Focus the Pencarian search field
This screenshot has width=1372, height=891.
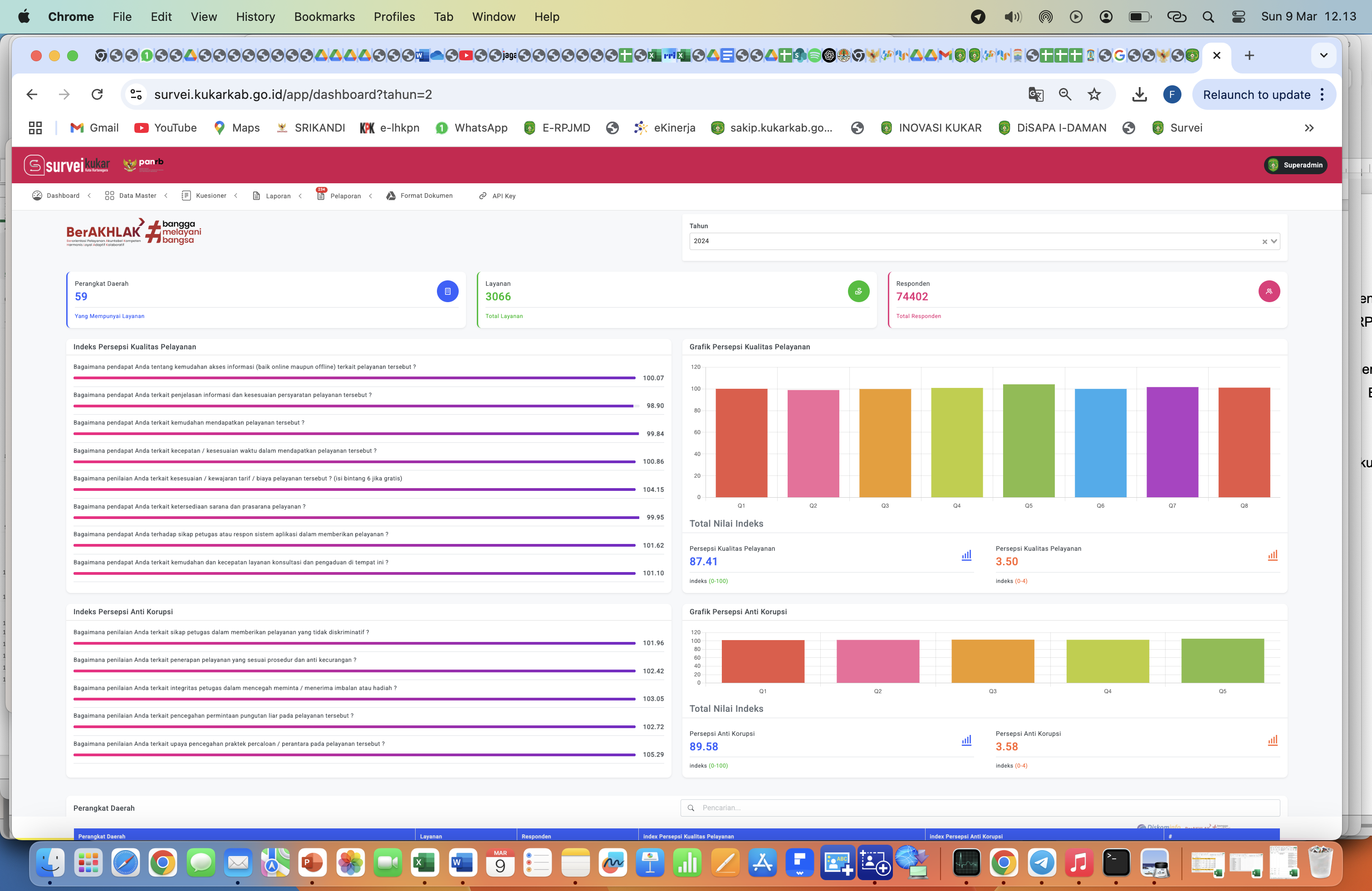pos(980,808)
